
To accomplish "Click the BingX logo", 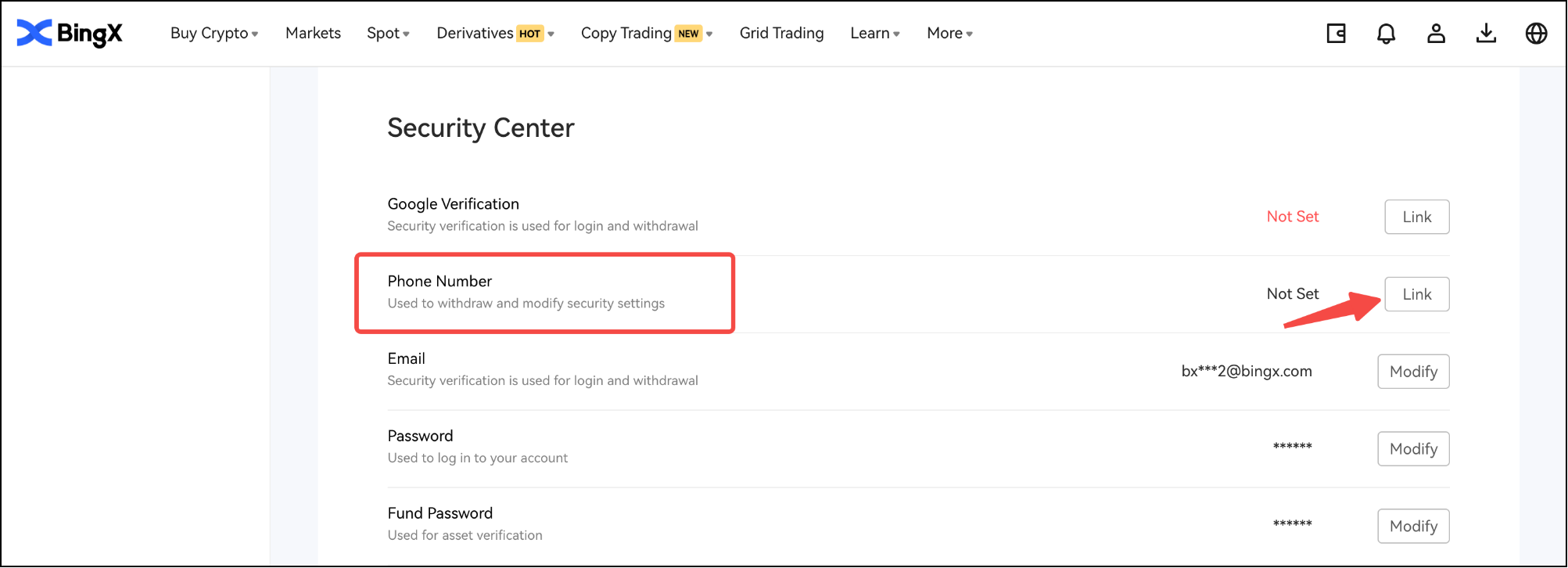I will click(x=70, y=33).
